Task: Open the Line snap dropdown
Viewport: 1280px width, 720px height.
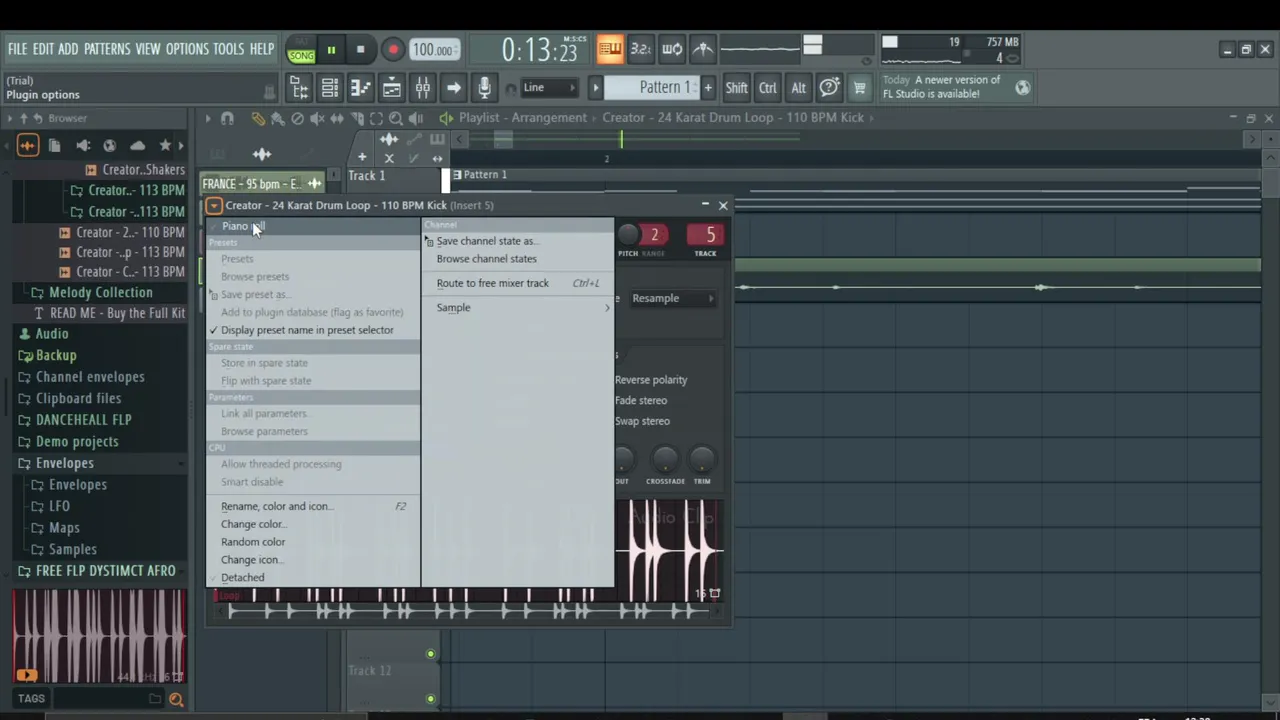Action: point(549,88)
